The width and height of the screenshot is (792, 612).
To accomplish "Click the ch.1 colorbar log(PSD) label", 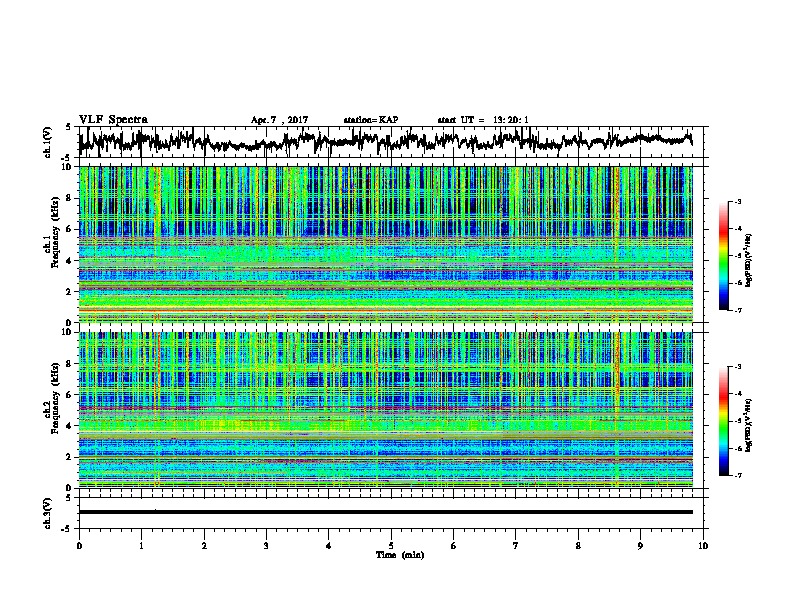I will 749,261.
